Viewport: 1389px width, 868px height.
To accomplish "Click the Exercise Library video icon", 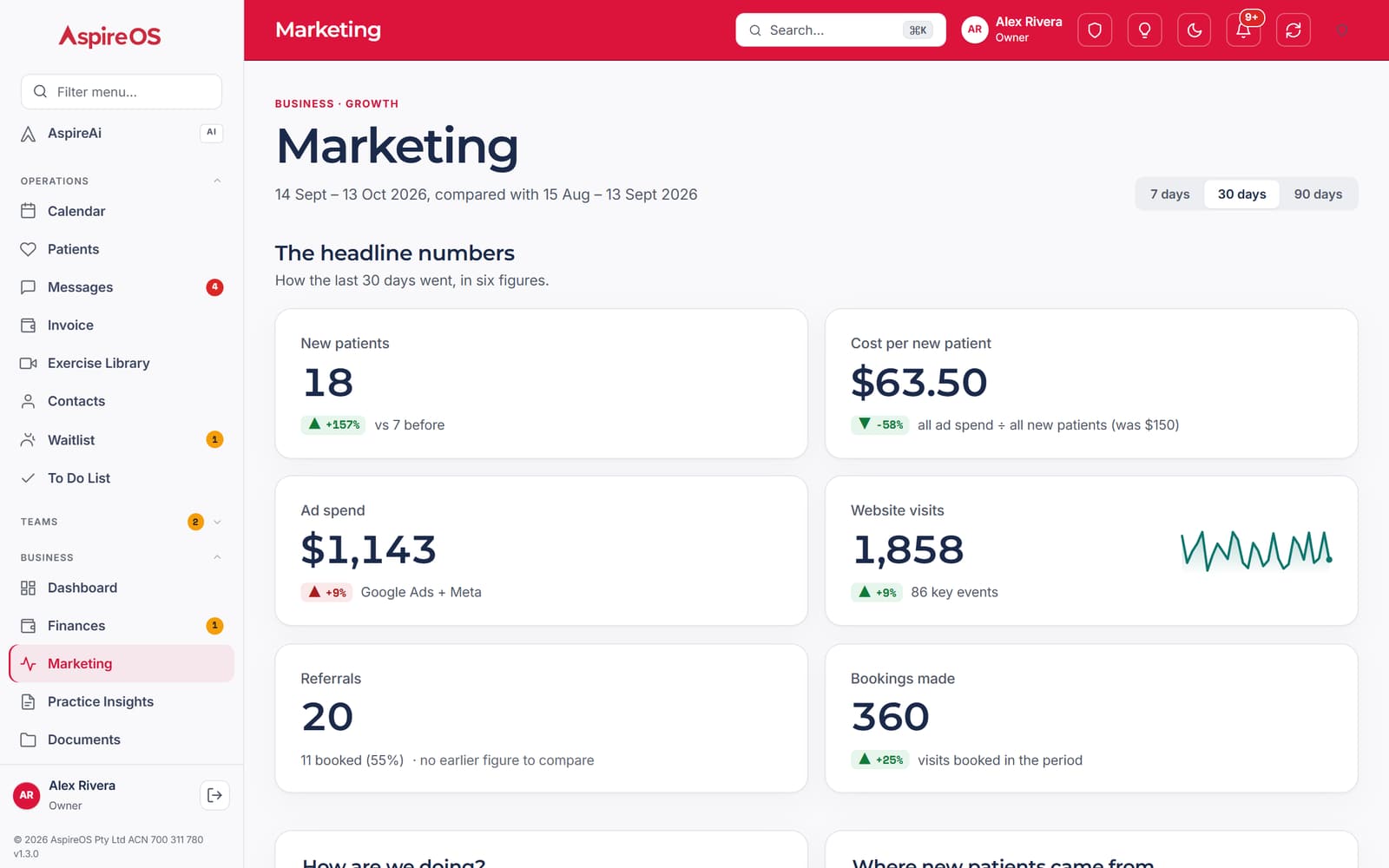I will coord(29,363).
